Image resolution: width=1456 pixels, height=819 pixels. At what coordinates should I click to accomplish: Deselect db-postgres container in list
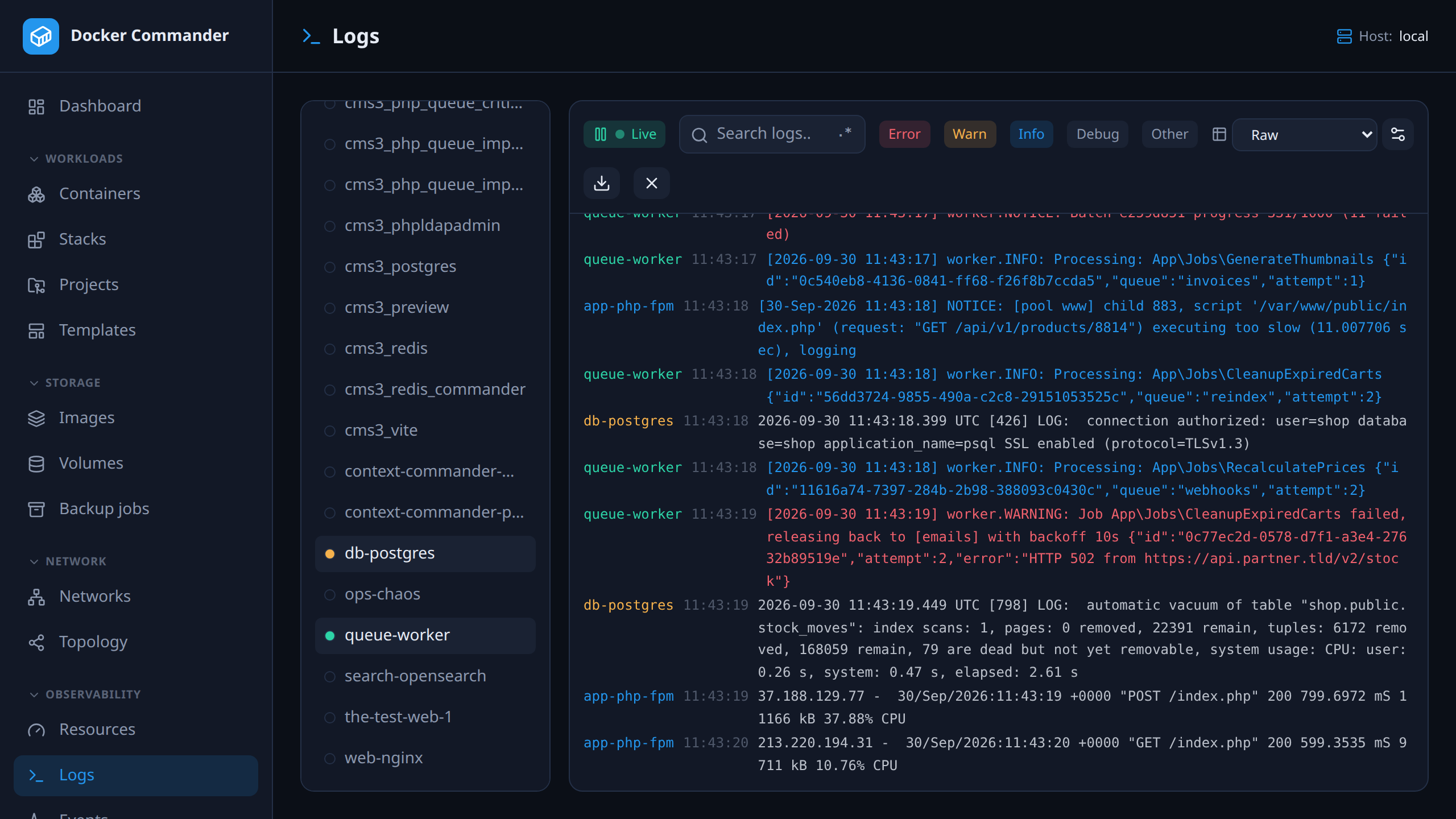point(425,553)
